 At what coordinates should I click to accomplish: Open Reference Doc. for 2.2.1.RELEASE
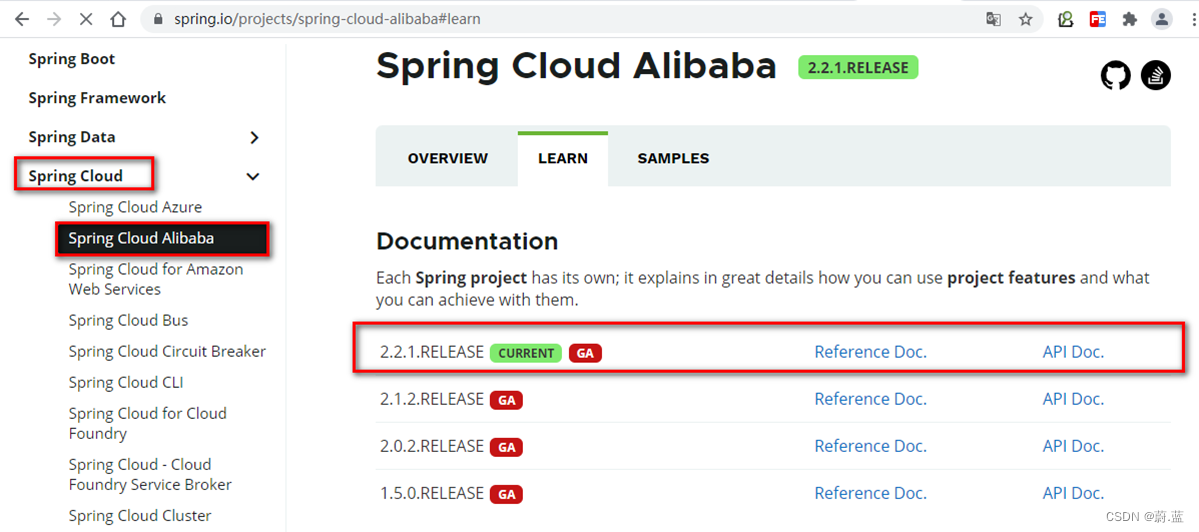tap(870, 352)
